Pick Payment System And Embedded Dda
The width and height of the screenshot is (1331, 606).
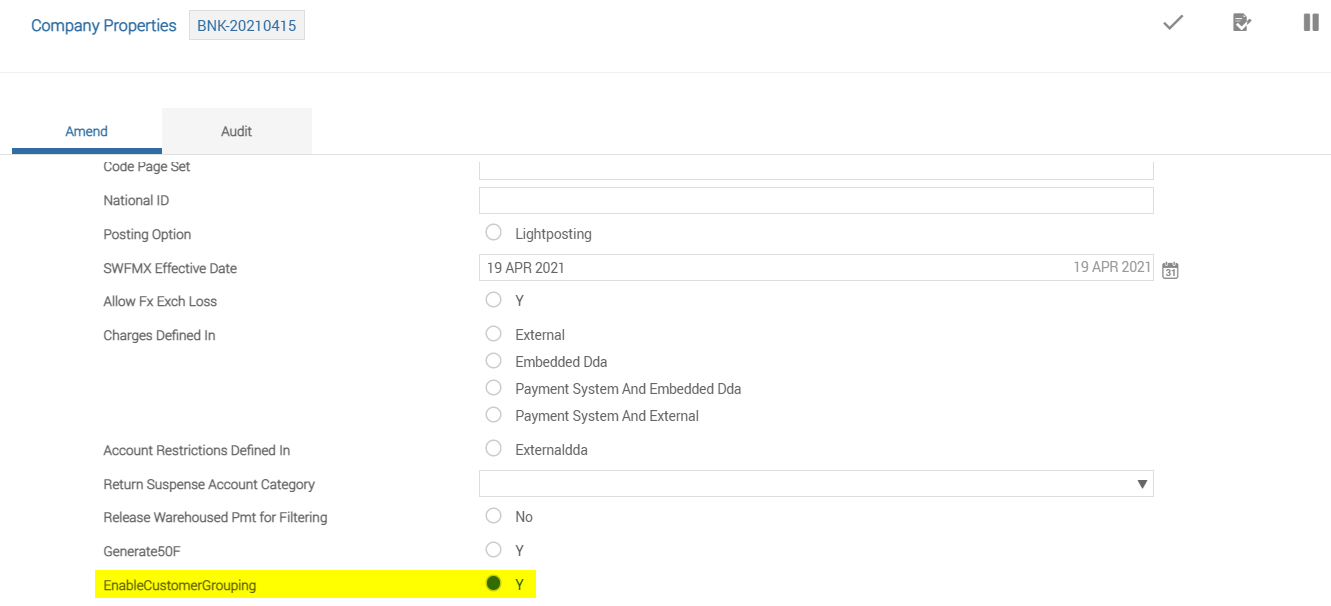pos(493,388)
